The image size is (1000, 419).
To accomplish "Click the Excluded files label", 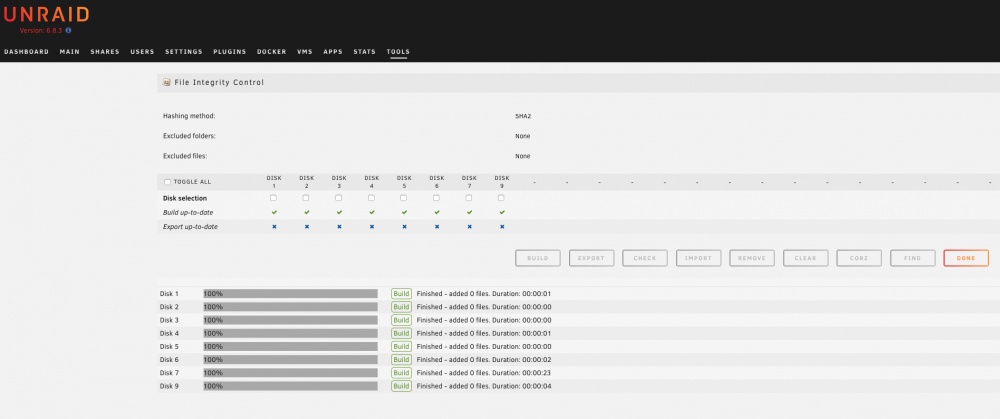I will tap(185, 156).
